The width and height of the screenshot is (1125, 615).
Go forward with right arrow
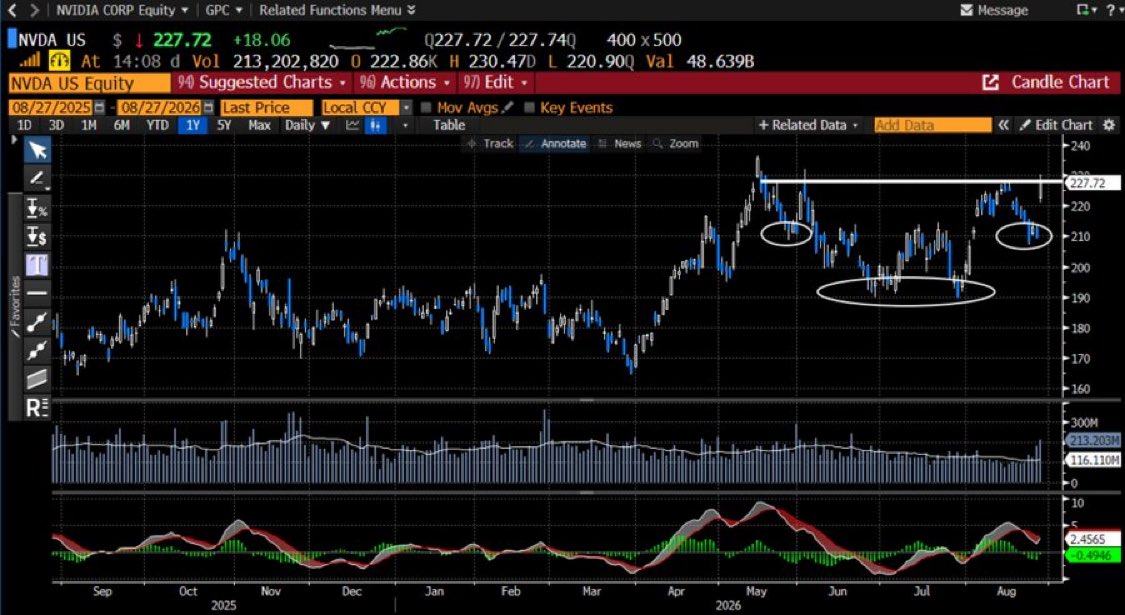33,10
